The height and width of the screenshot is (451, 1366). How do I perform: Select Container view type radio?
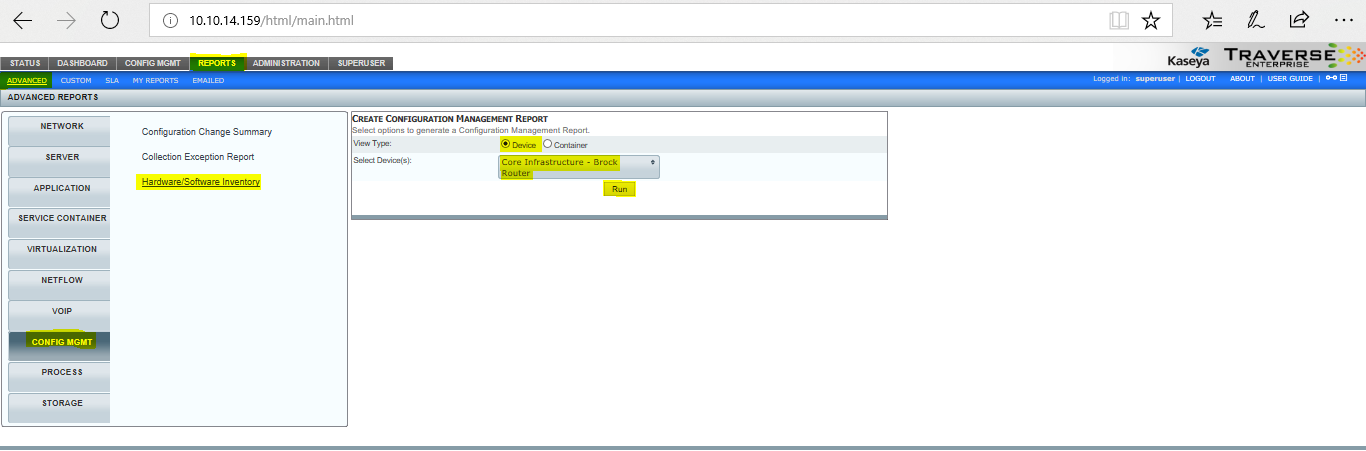pos(547,144)
